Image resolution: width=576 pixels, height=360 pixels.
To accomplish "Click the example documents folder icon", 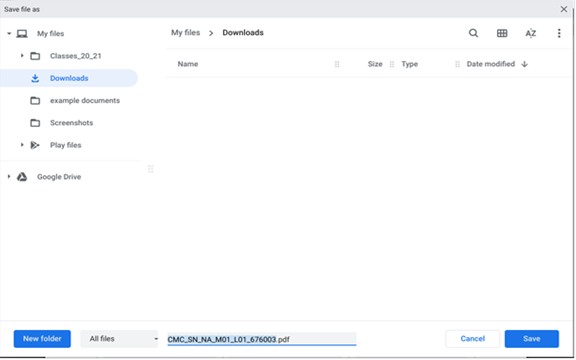I will [x=35, y=101].
